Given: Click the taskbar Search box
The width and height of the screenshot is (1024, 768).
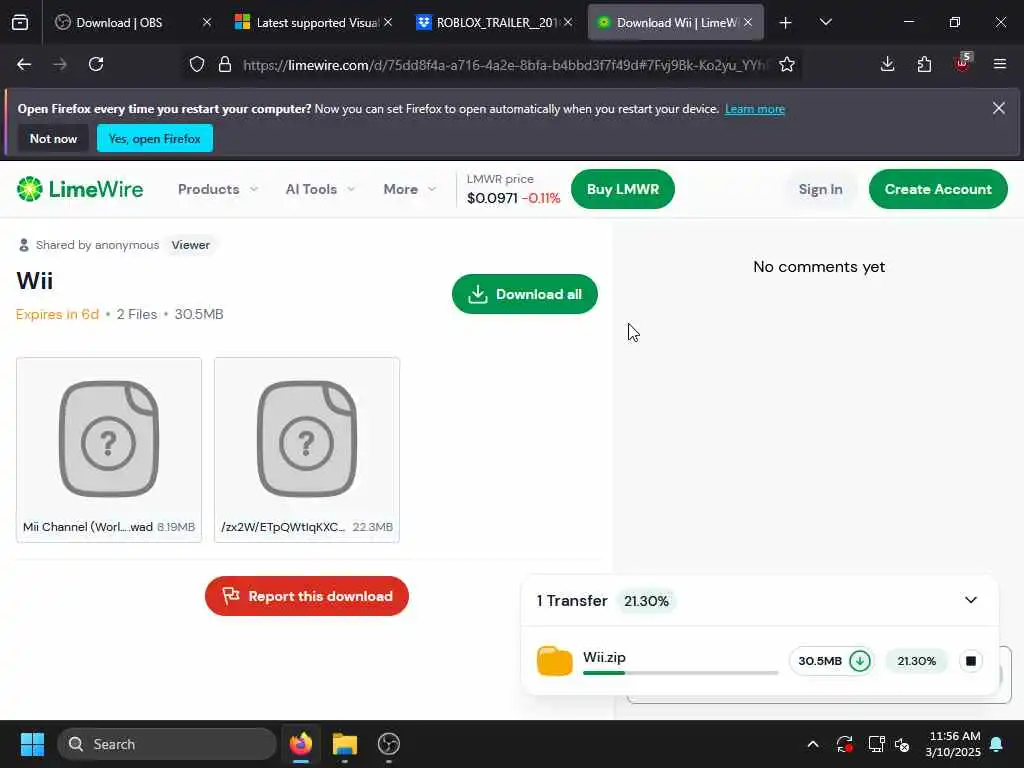Looking at the screenshot, I should coord(167,744).
